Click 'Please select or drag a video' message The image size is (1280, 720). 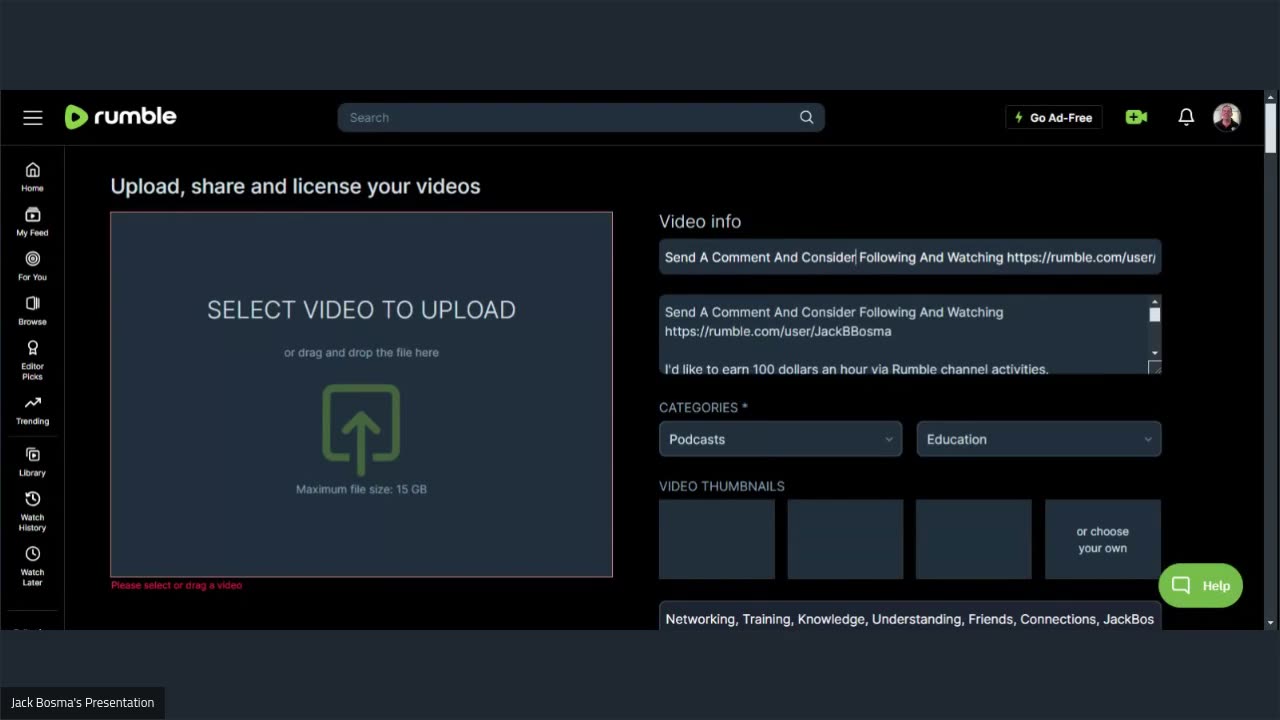(x=176, y=585)
